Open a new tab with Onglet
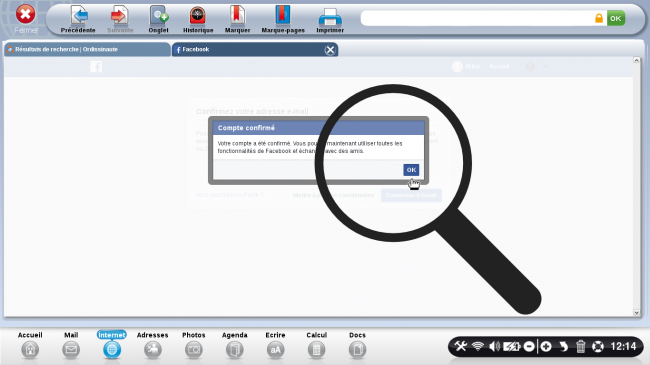Screen dimensions: 650x365 click(158, 19)
